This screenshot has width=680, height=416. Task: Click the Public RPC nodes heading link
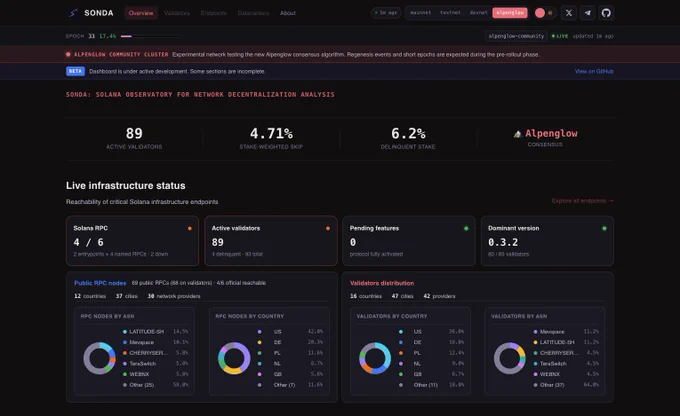(x=100, y=283)
